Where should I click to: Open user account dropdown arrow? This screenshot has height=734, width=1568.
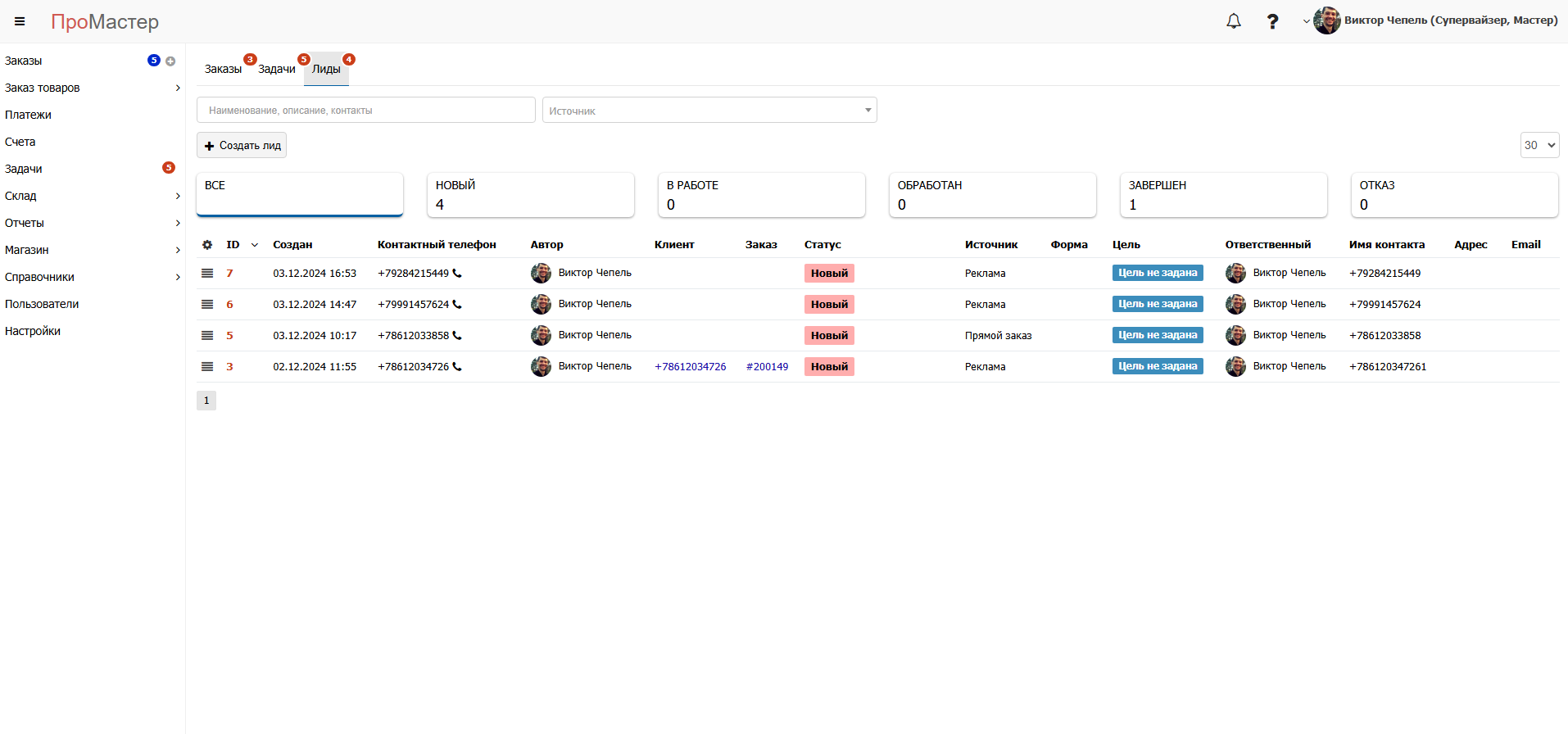tap(1306, 21)
